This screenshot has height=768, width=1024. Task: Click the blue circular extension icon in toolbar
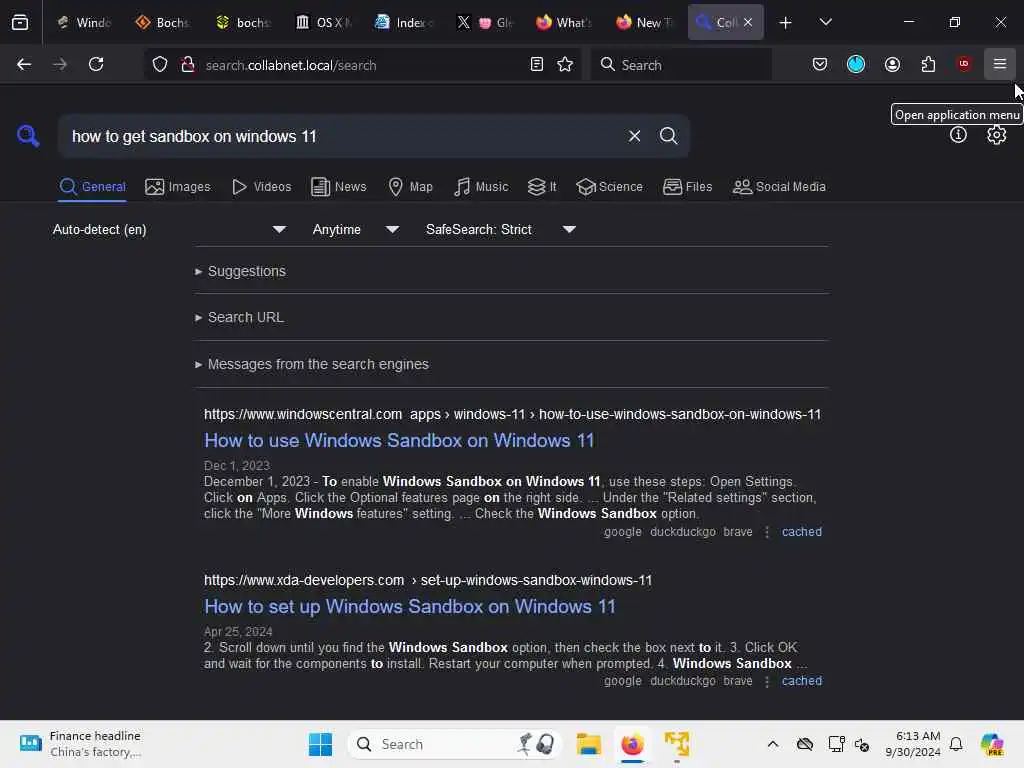pos(856,64)
